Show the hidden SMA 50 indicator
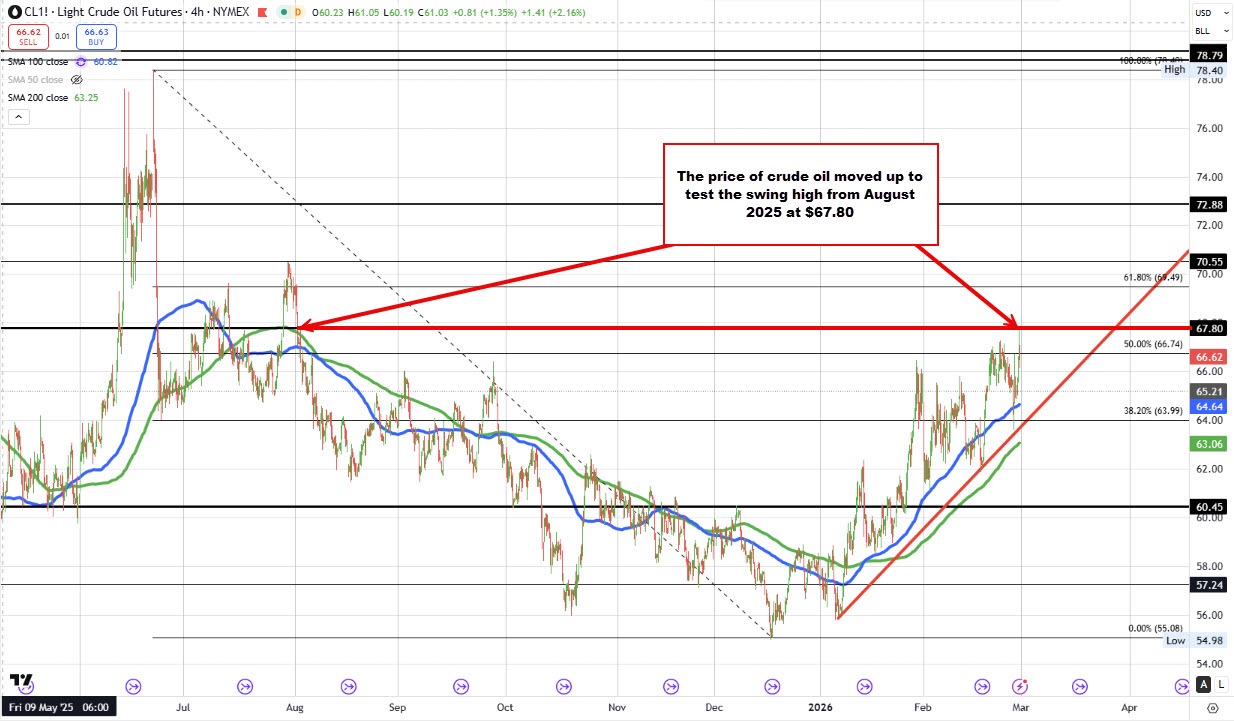This screenshot has width=1234, height=721. pyautogui.click(x=76, y=80)
